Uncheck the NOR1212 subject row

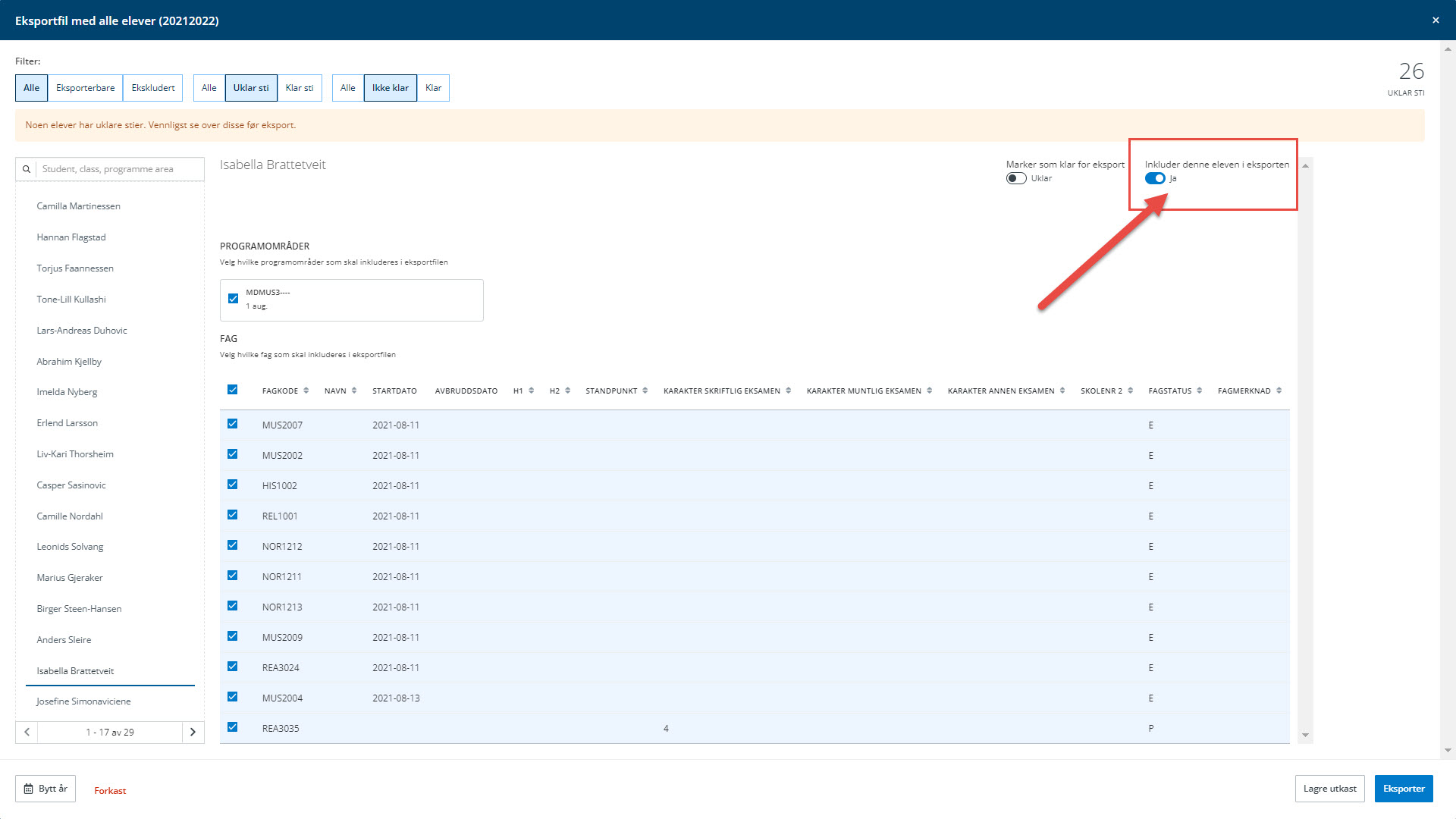(x=233, y=545)
